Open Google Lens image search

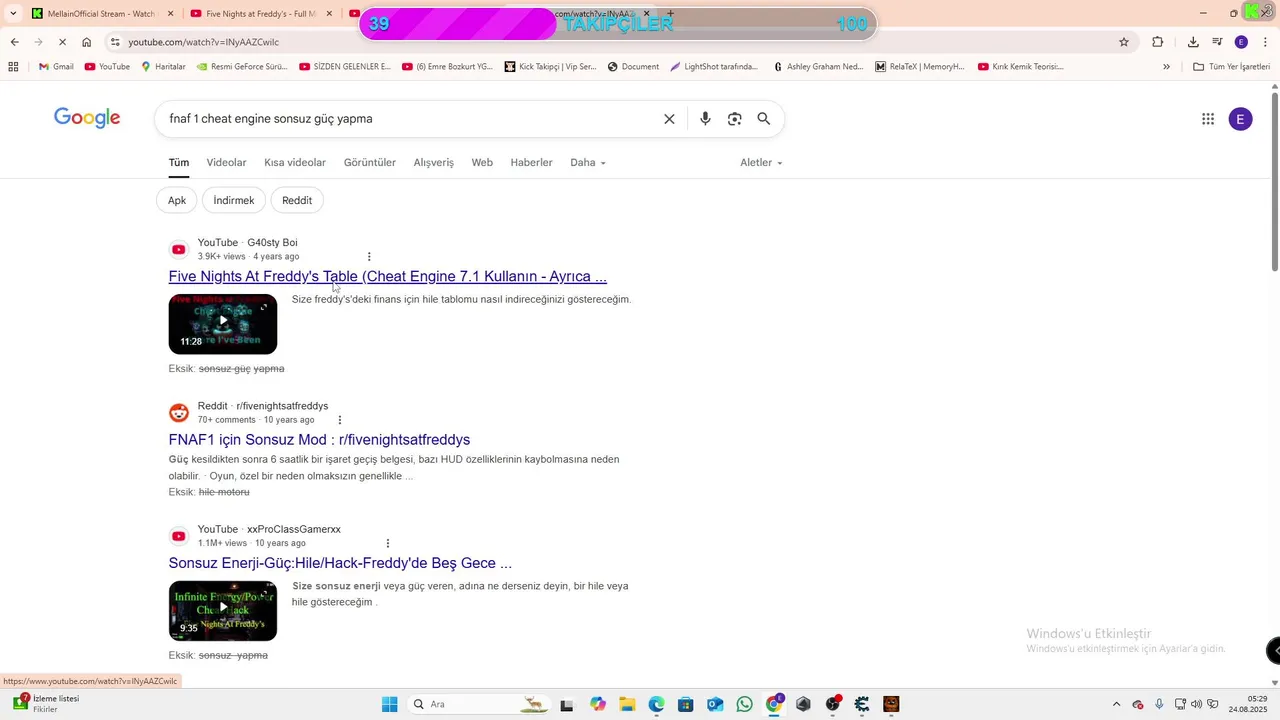tap(735, 119)
